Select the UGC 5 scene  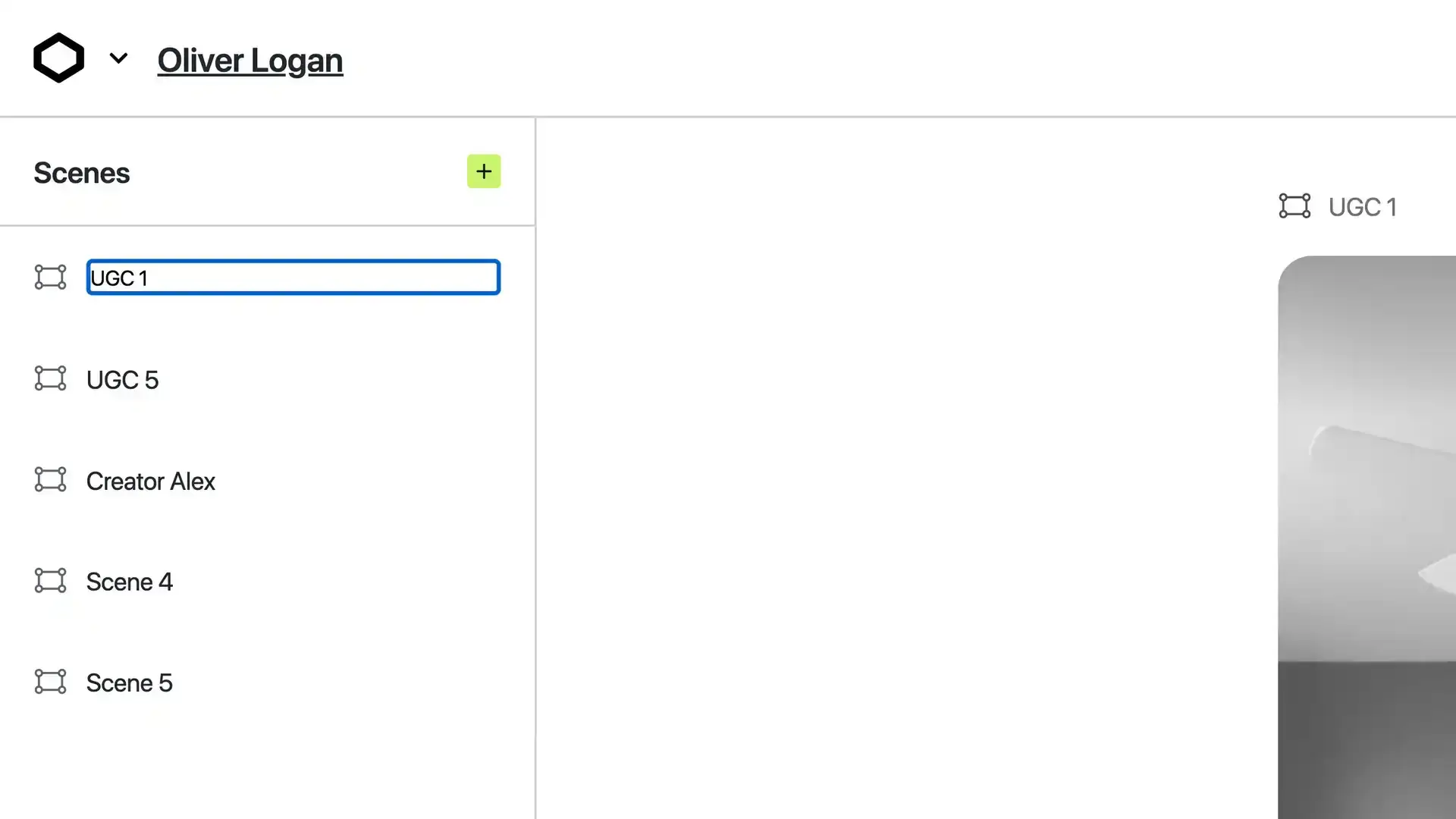(122, 379)
